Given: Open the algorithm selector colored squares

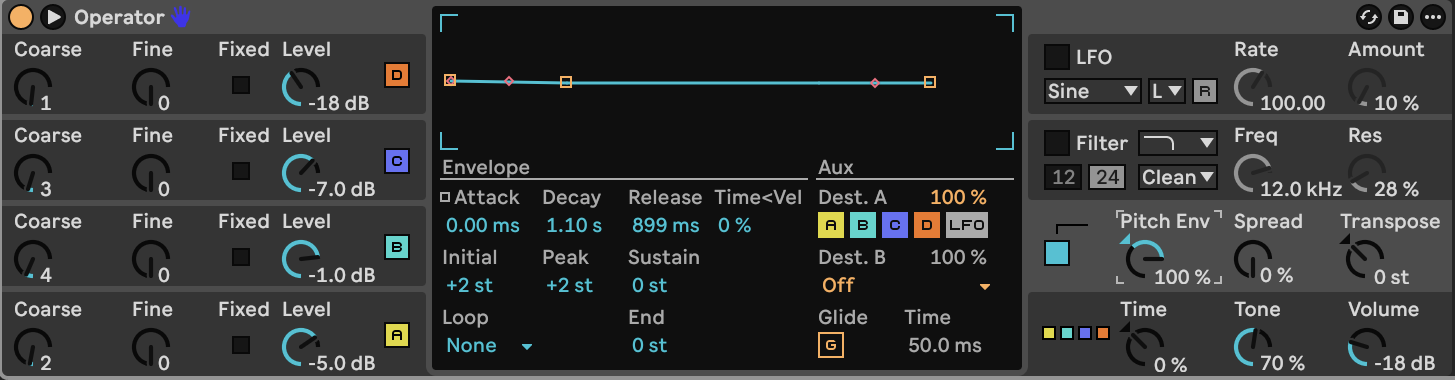Looking at the screenshot, I should tap(1075, 331).
